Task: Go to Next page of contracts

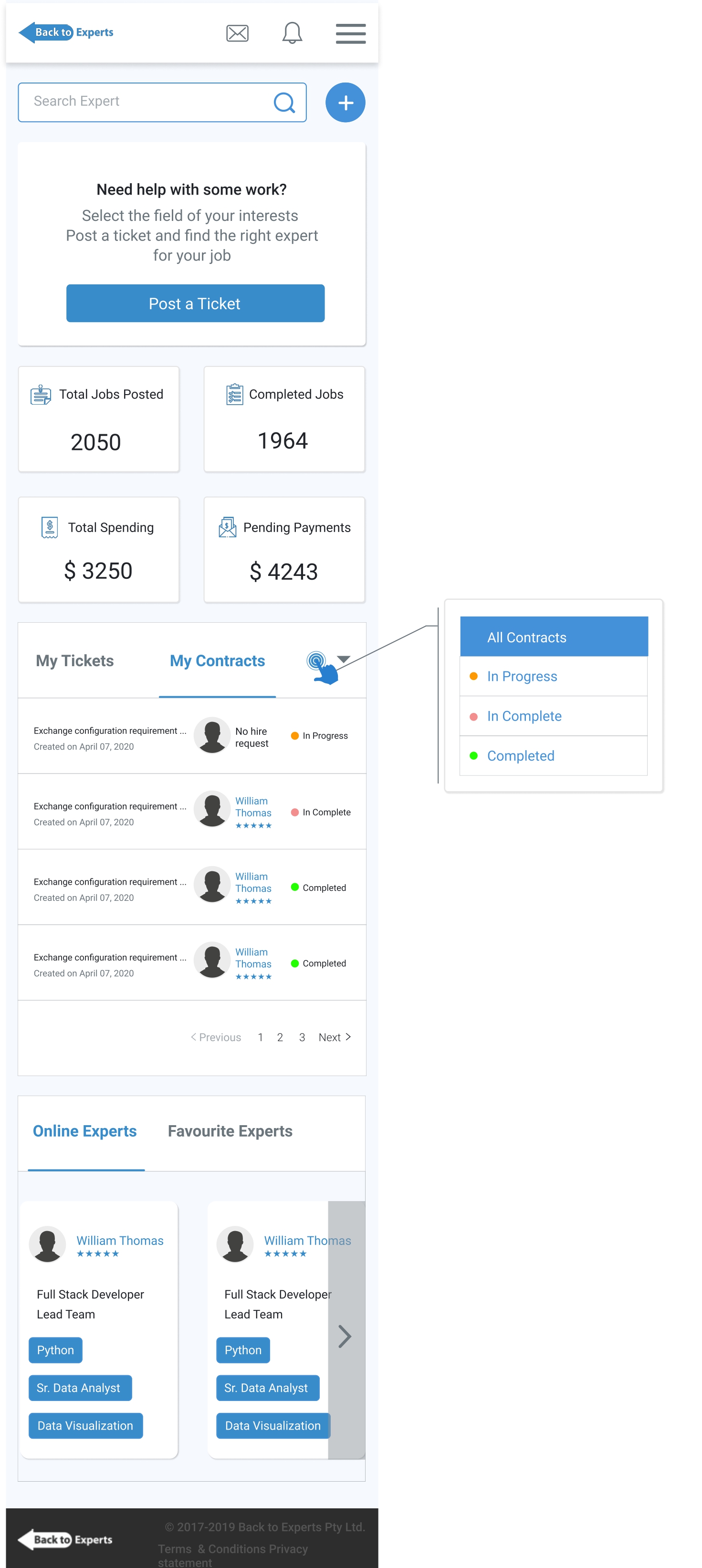Action: click(x=334, y=1037)
